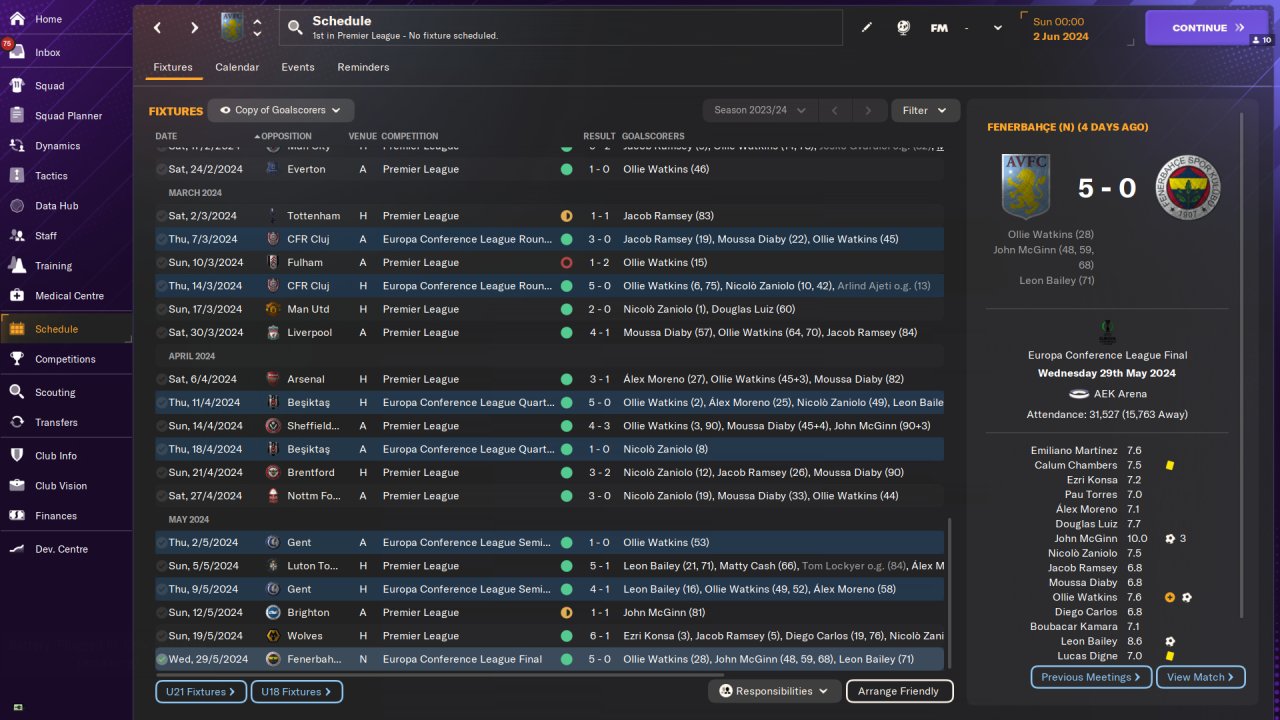Toggle the tick for Sun, 21/4/2024 Brentford fixture
1280x720 pixels.
(162, 473)
